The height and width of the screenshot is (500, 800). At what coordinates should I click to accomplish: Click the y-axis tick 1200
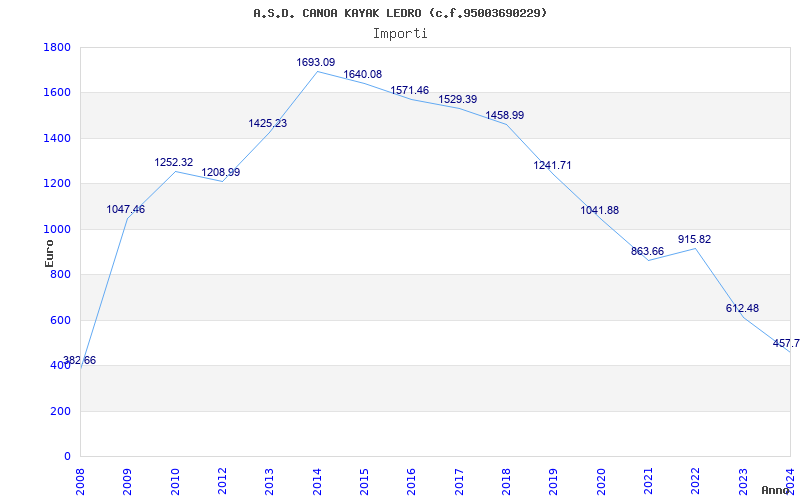click(x=57, y=184)
